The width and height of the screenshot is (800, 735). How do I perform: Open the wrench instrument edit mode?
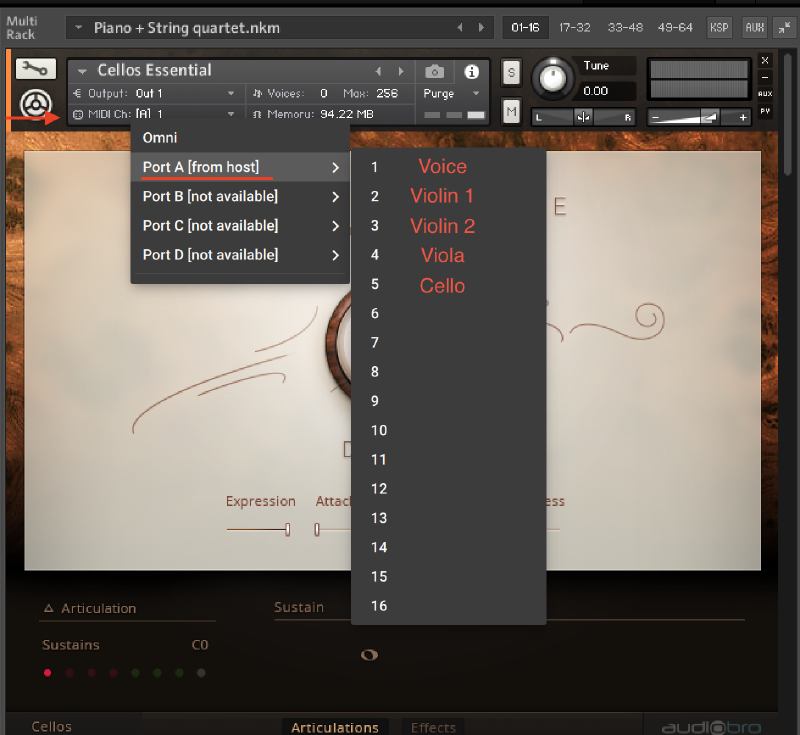tap(36, 69)
